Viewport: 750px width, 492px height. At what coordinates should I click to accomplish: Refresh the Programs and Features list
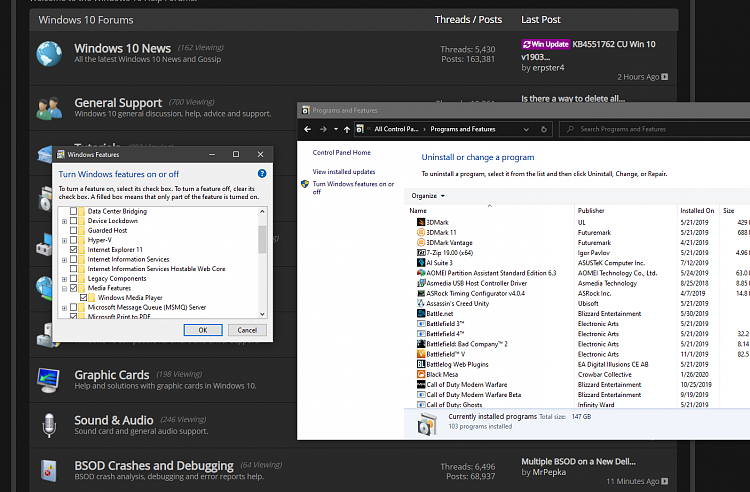(x=543, y=129)
